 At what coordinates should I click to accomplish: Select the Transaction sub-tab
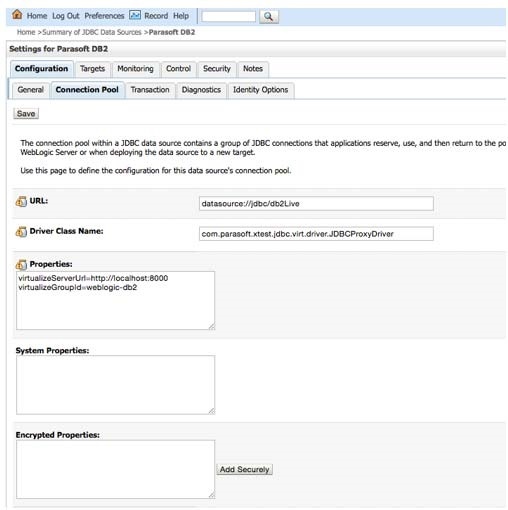(x=150, y=90)
